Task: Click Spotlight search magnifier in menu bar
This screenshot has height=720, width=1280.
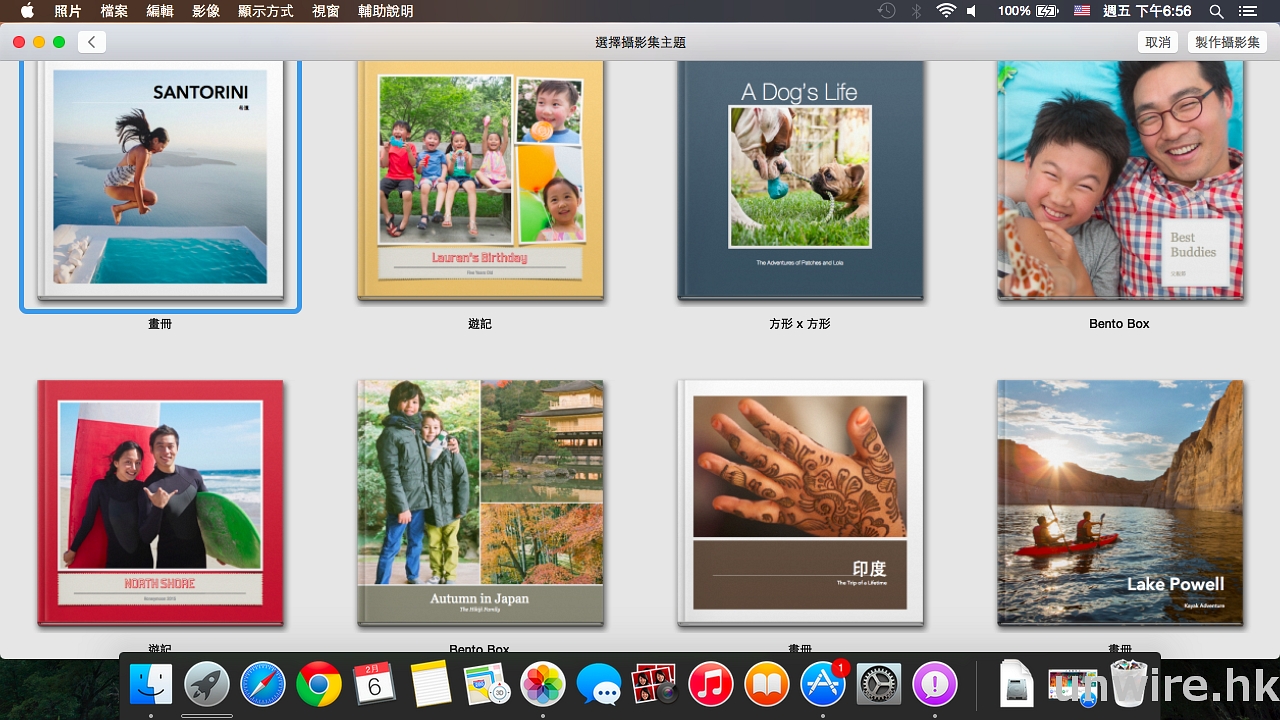Action: click(x=1216, y=11)
